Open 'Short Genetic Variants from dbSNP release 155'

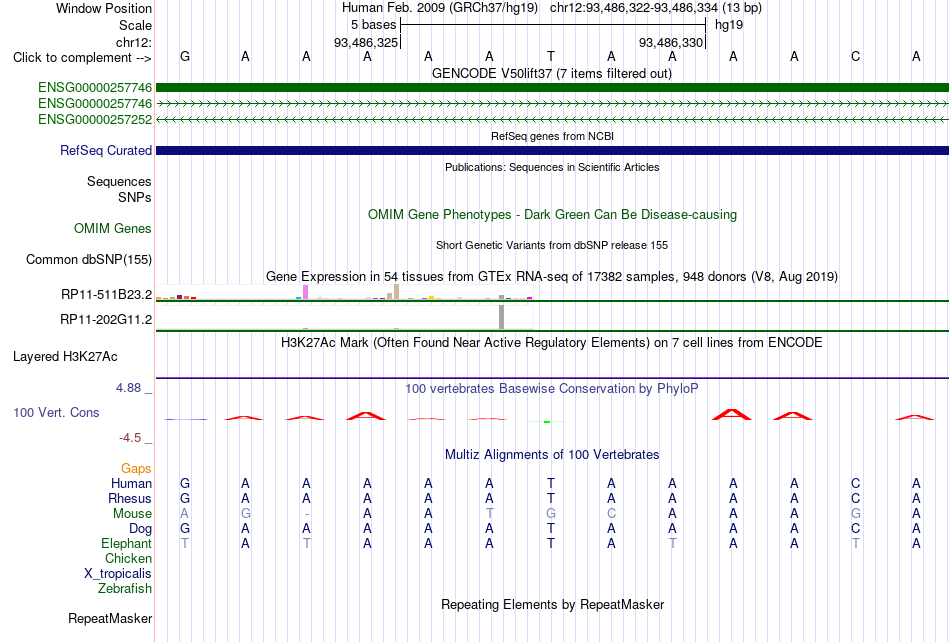coord(552,245)
